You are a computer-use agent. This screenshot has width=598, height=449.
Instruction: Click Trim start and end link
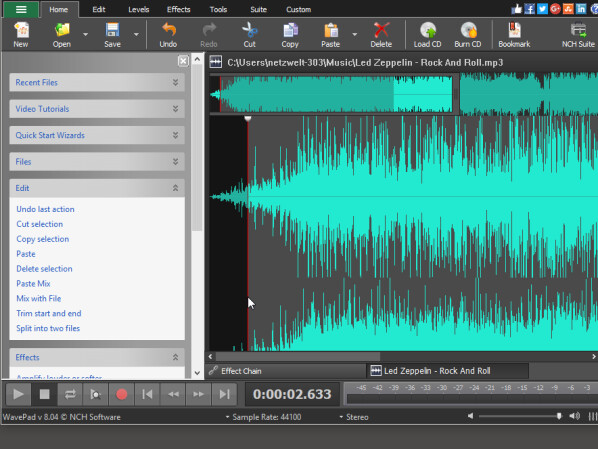coord(49,313)
